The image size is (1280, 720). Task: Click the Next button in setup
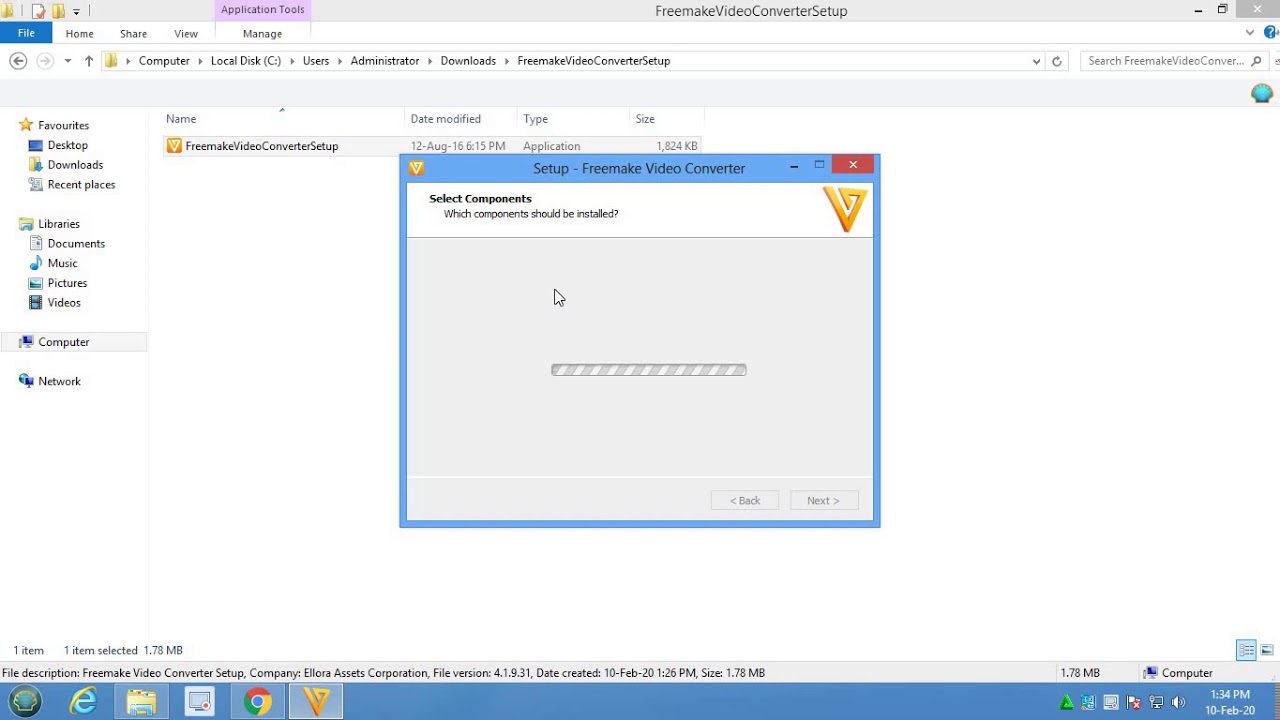click(823, 501)
